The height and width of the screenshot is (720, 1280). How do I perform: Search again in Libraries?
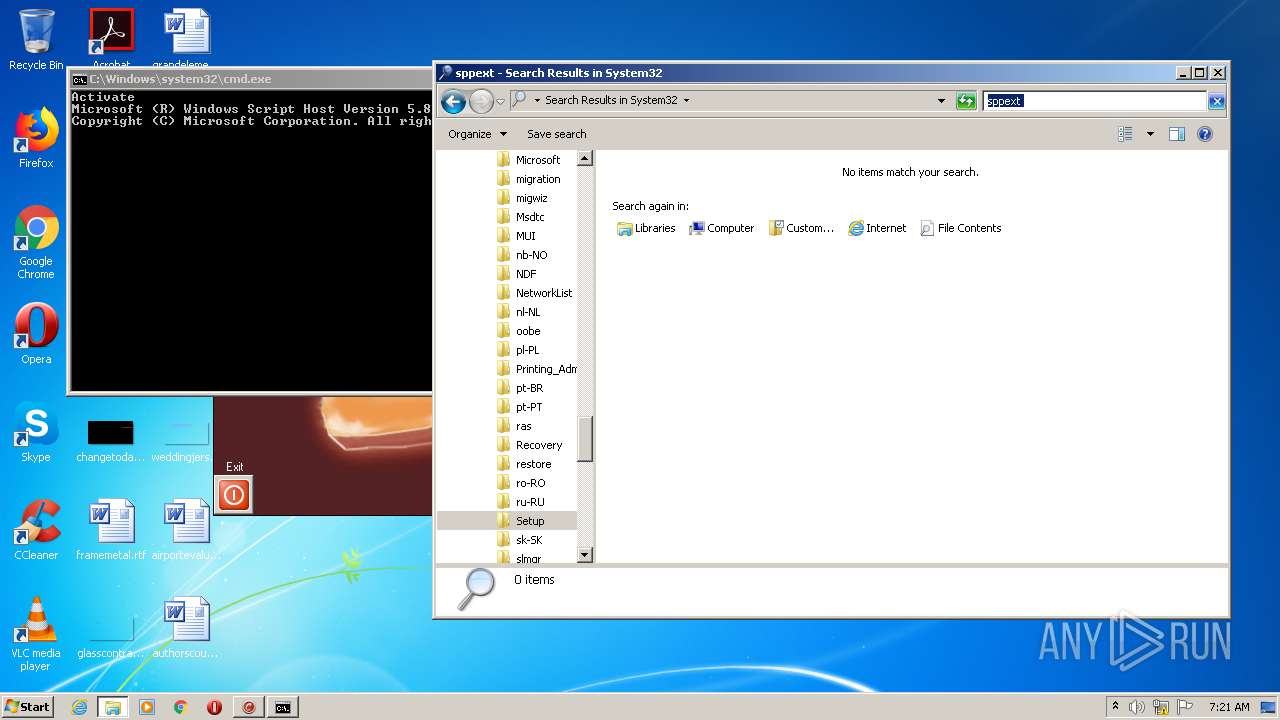[646, 228]
